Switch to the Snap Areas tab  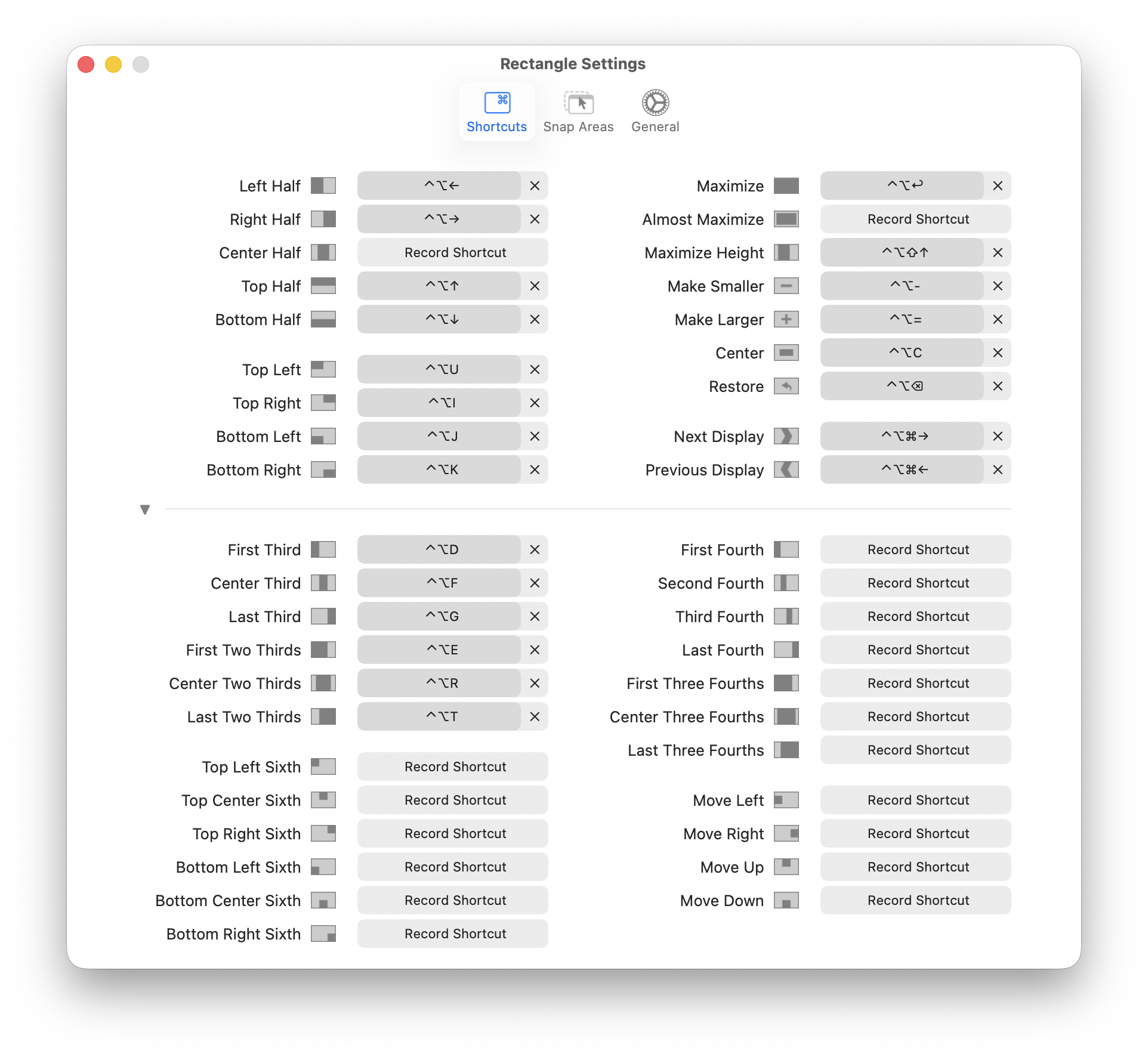[x=578, y=113]
